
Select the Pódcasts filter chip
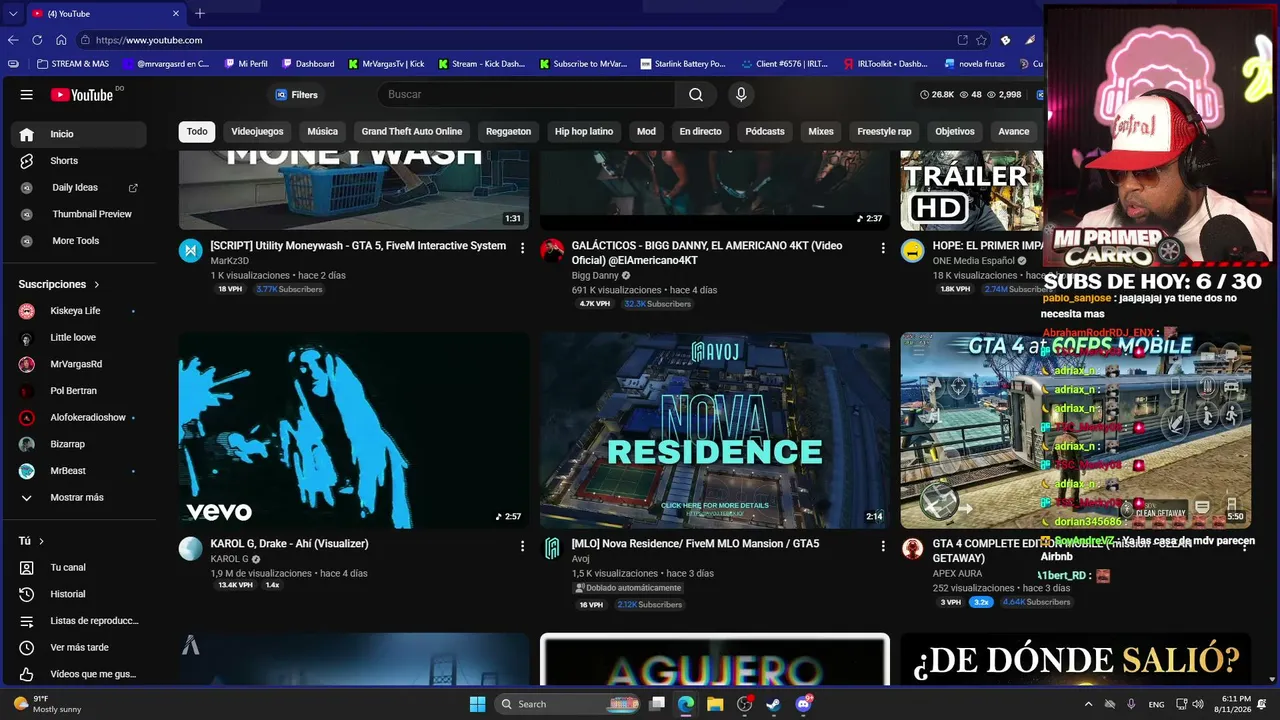click(765, 131)
